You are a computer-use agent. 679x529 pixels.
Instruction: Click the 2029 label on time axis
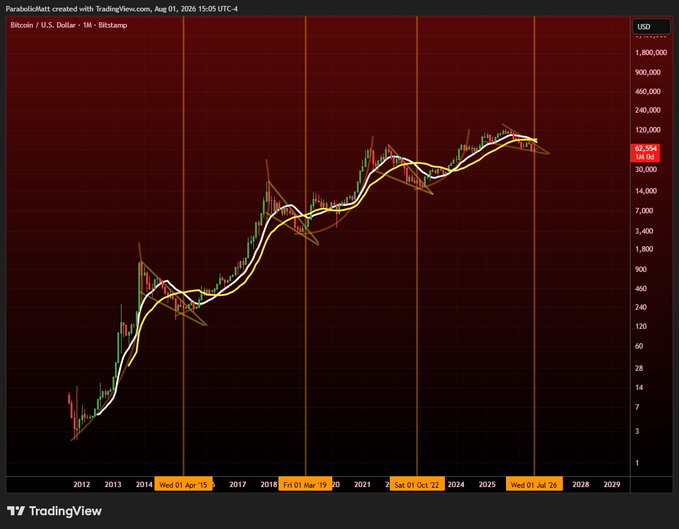click(x=611, y=484)
